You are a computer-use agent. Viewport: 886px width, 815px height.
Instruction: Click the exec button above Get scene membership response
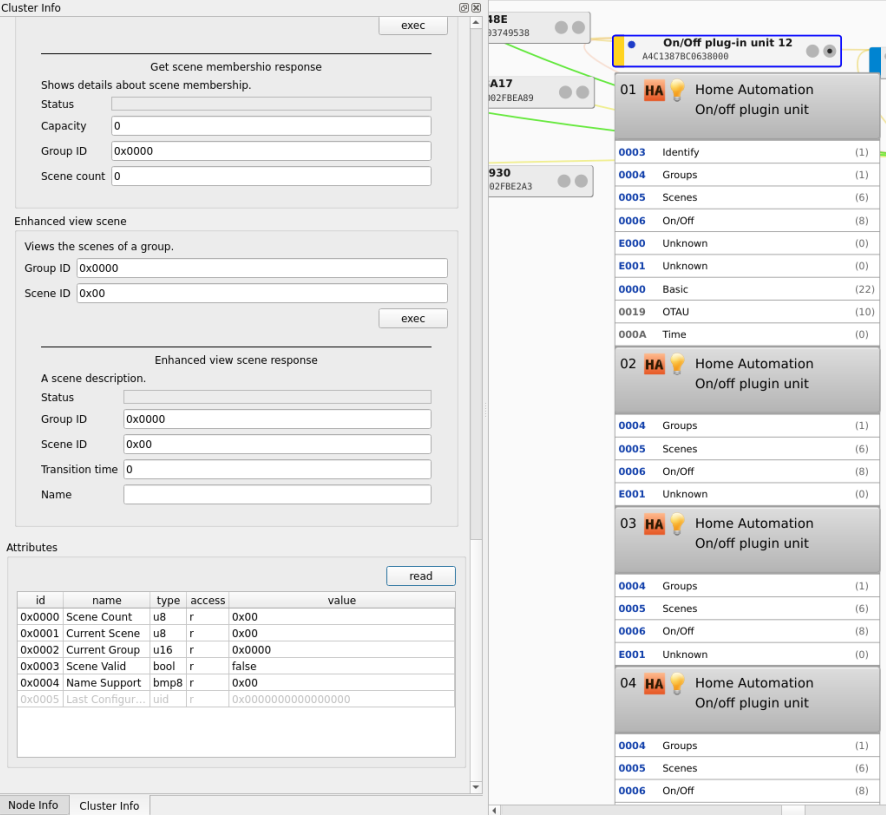[x=413, y=25]
